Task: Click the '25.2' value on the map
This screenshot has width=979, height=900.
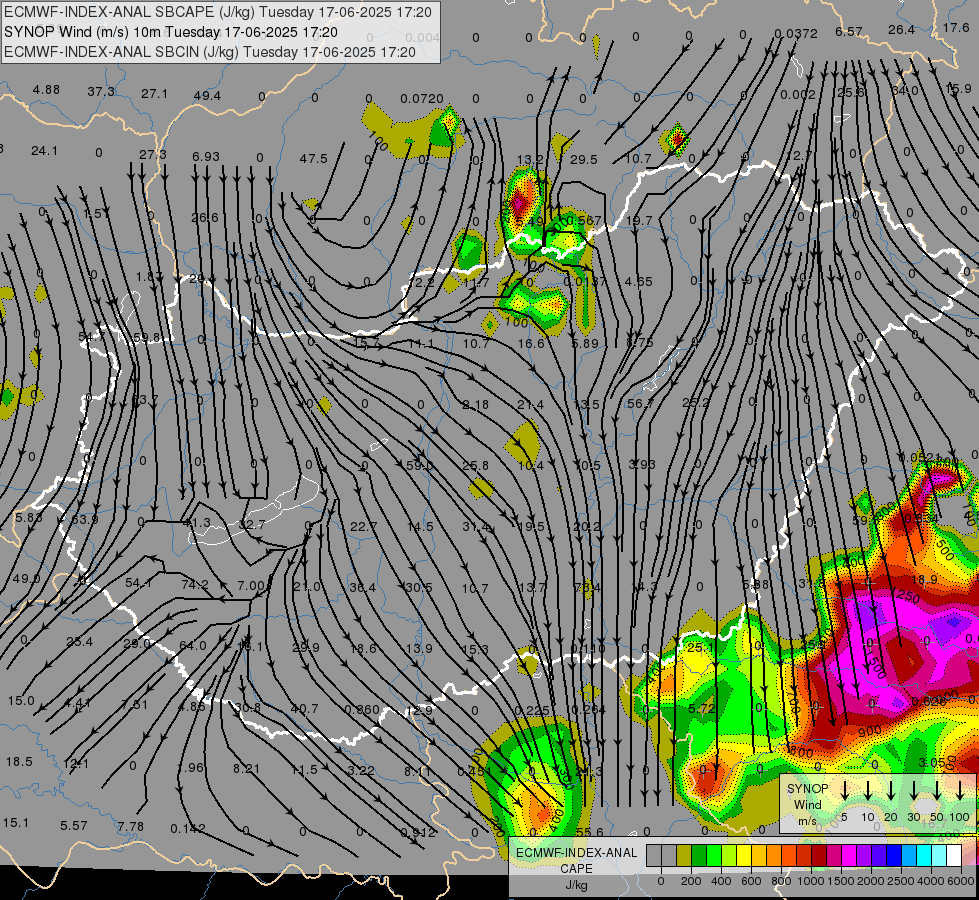Action: [x=696, y=403]
